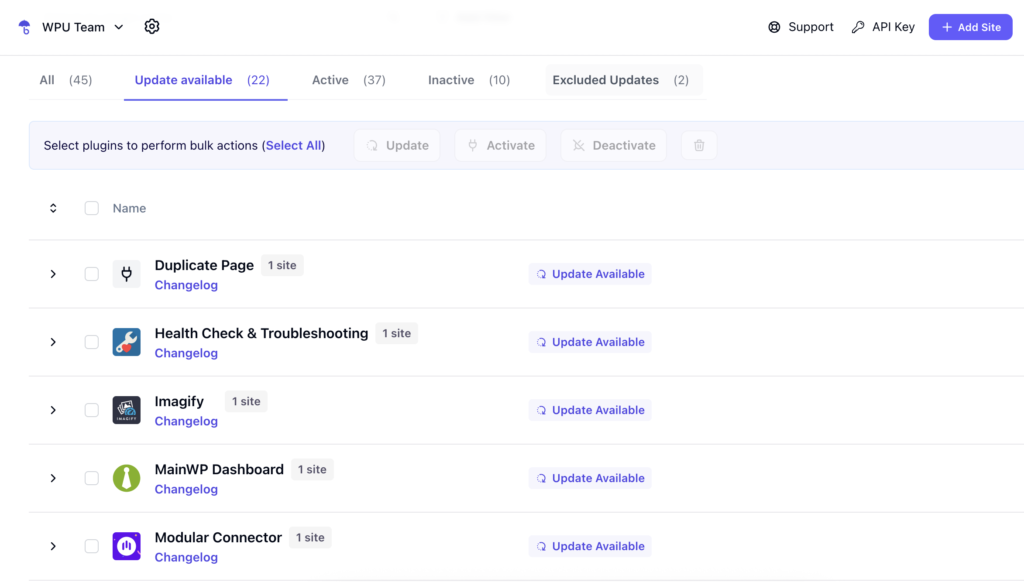
Task: Expand the MainWP Dashboard row
Action: pyautogui.click(x=53, y=478)
